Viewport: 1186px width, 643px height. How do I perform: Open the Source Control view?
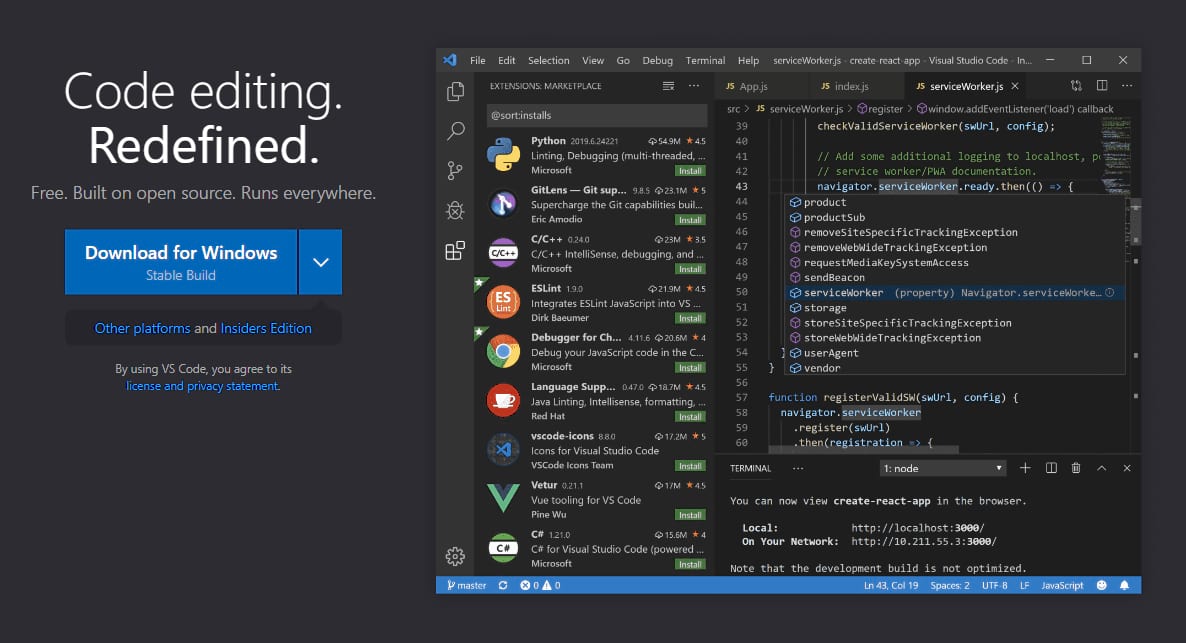(455, 170)
